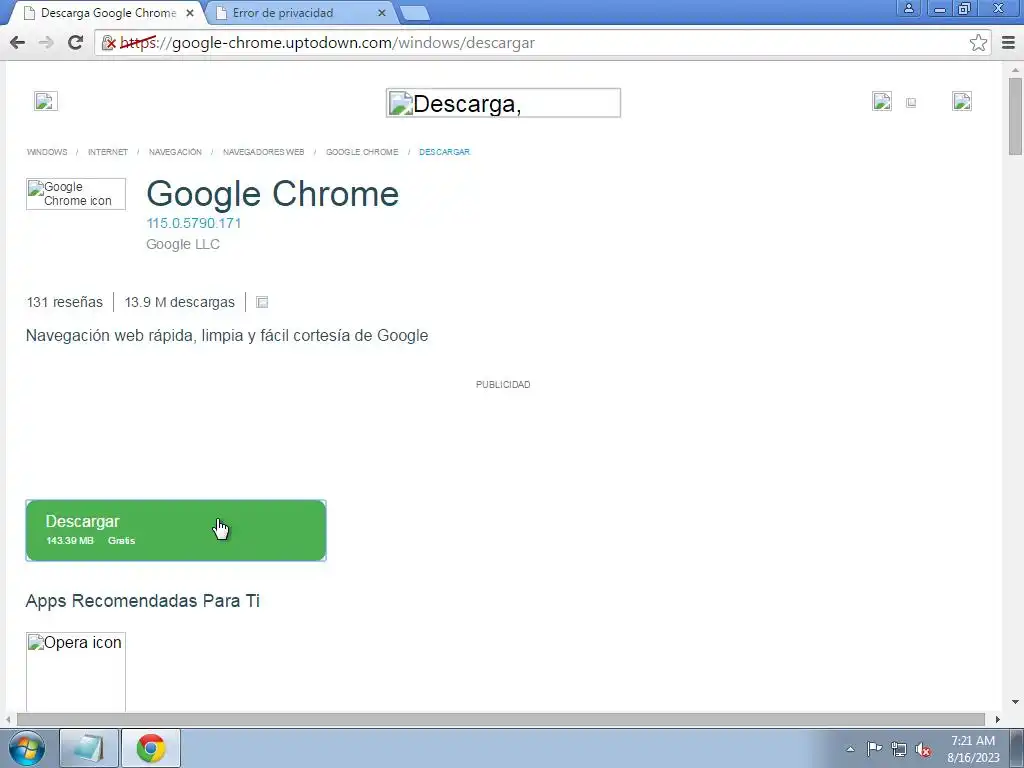Image resolution: width=1024 pixels, height=768 pixels.
Task: Click the small icon after 13.9 M descargas
Action: (x=262, y=302)
